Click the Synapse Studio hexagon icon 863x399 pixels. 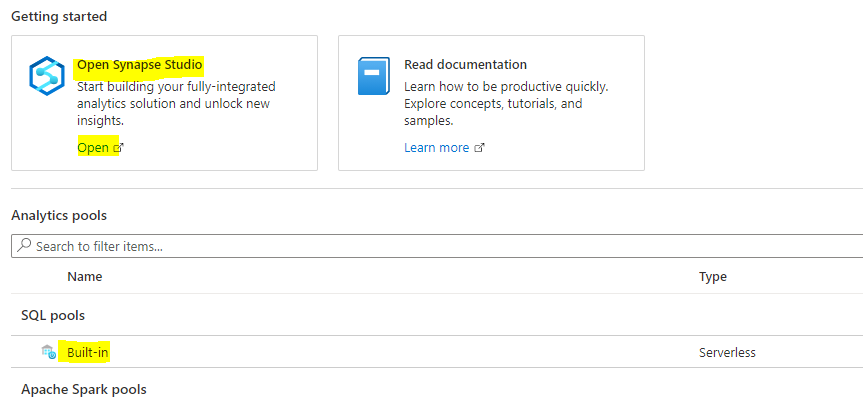coord(47,75)
